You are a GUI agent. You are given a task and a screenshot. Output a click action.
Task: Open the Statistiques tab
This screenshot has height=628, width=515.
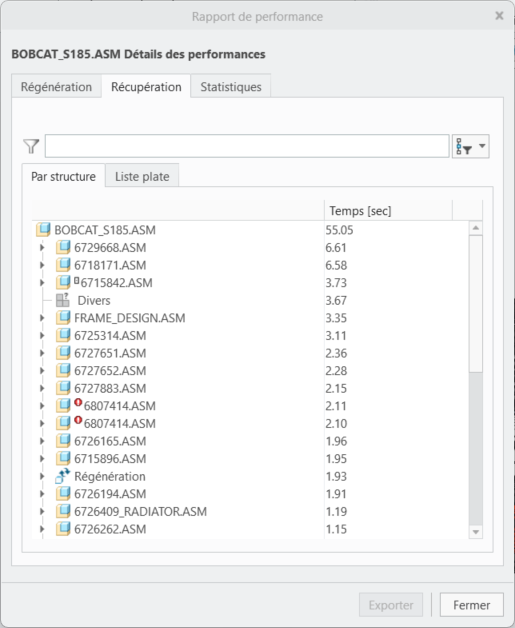tap(231, 87)
